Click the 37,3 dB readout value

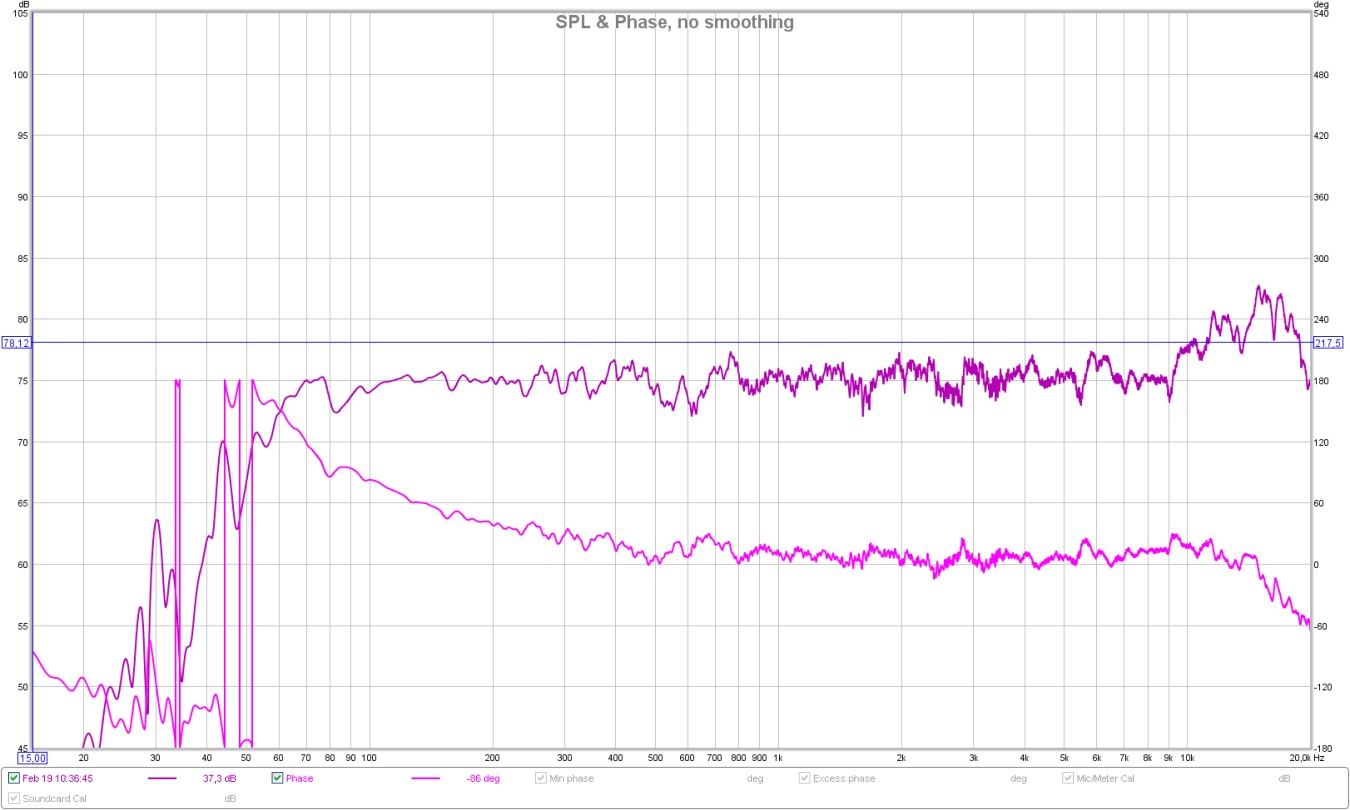coord(219,778)
